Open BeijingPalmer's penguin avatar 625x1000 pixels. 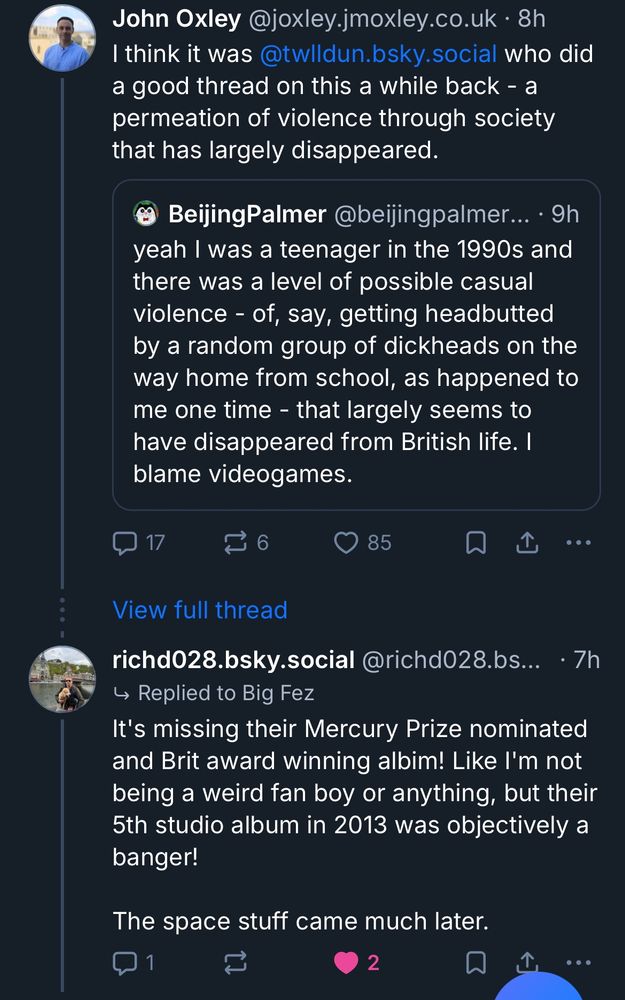point(147,214)
